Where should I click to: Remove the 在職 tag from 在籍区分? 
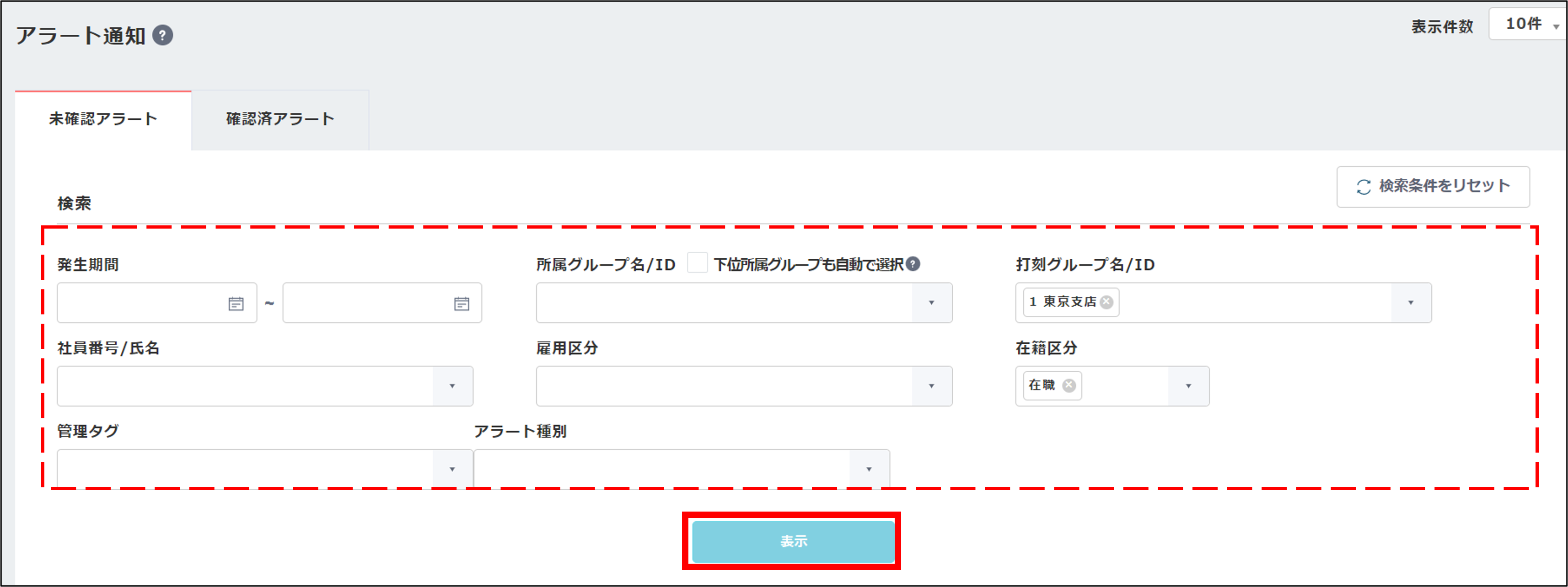coord(1069,385)
